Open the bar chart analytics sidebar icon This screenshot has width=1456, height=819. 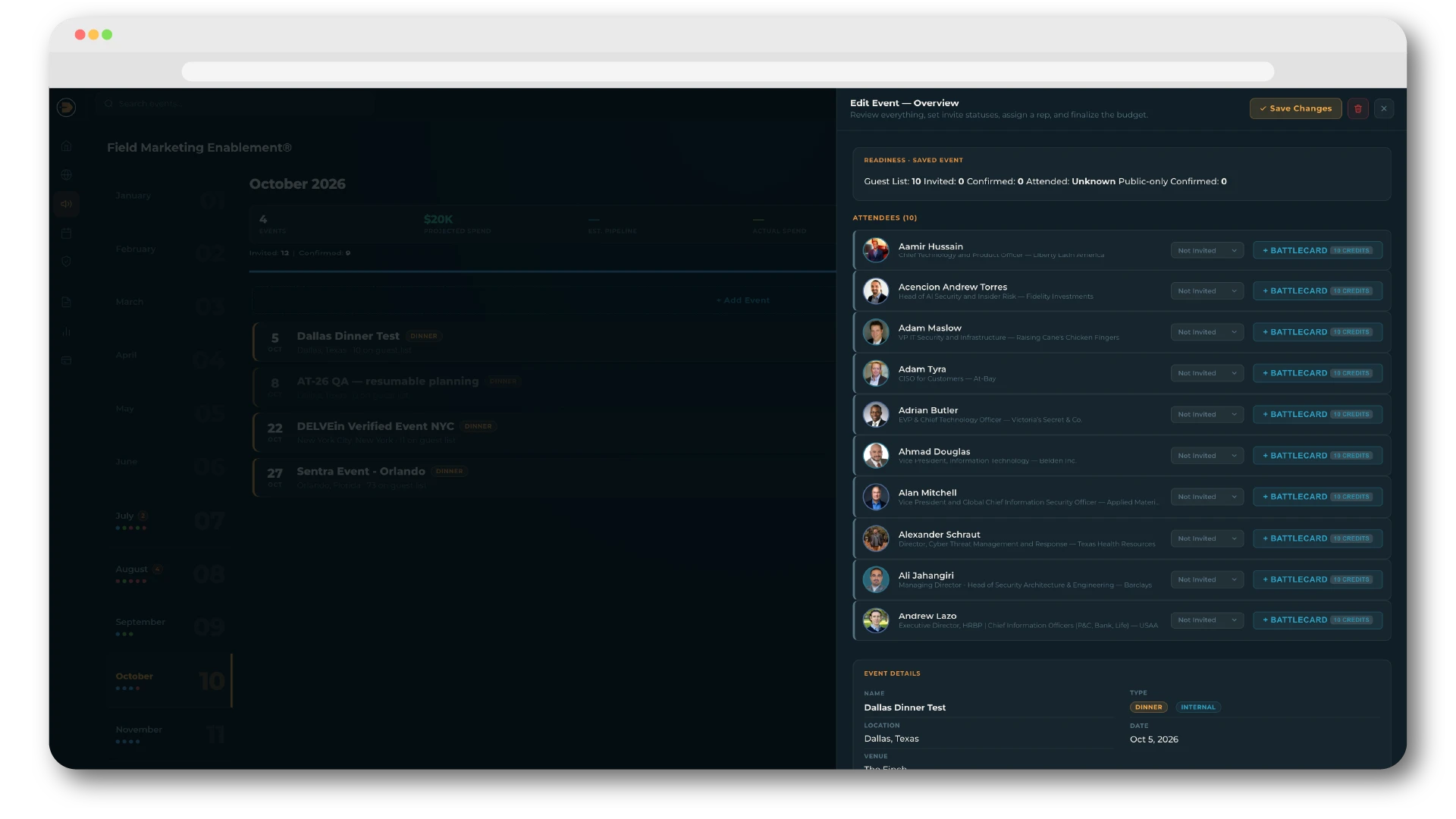tap(67, 331)
